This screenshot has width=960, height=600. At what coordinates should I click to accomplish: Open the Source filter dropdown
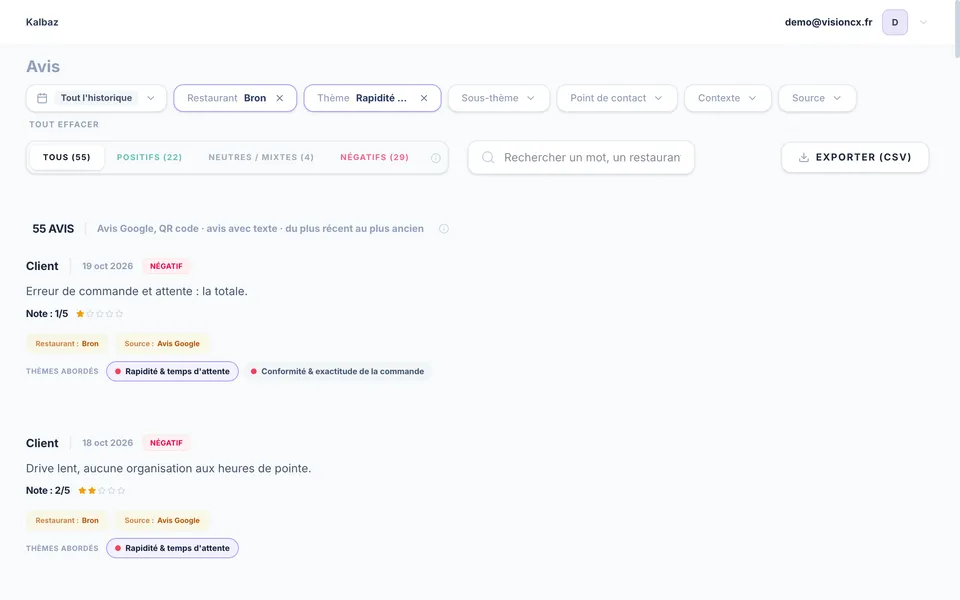[817, 98]
